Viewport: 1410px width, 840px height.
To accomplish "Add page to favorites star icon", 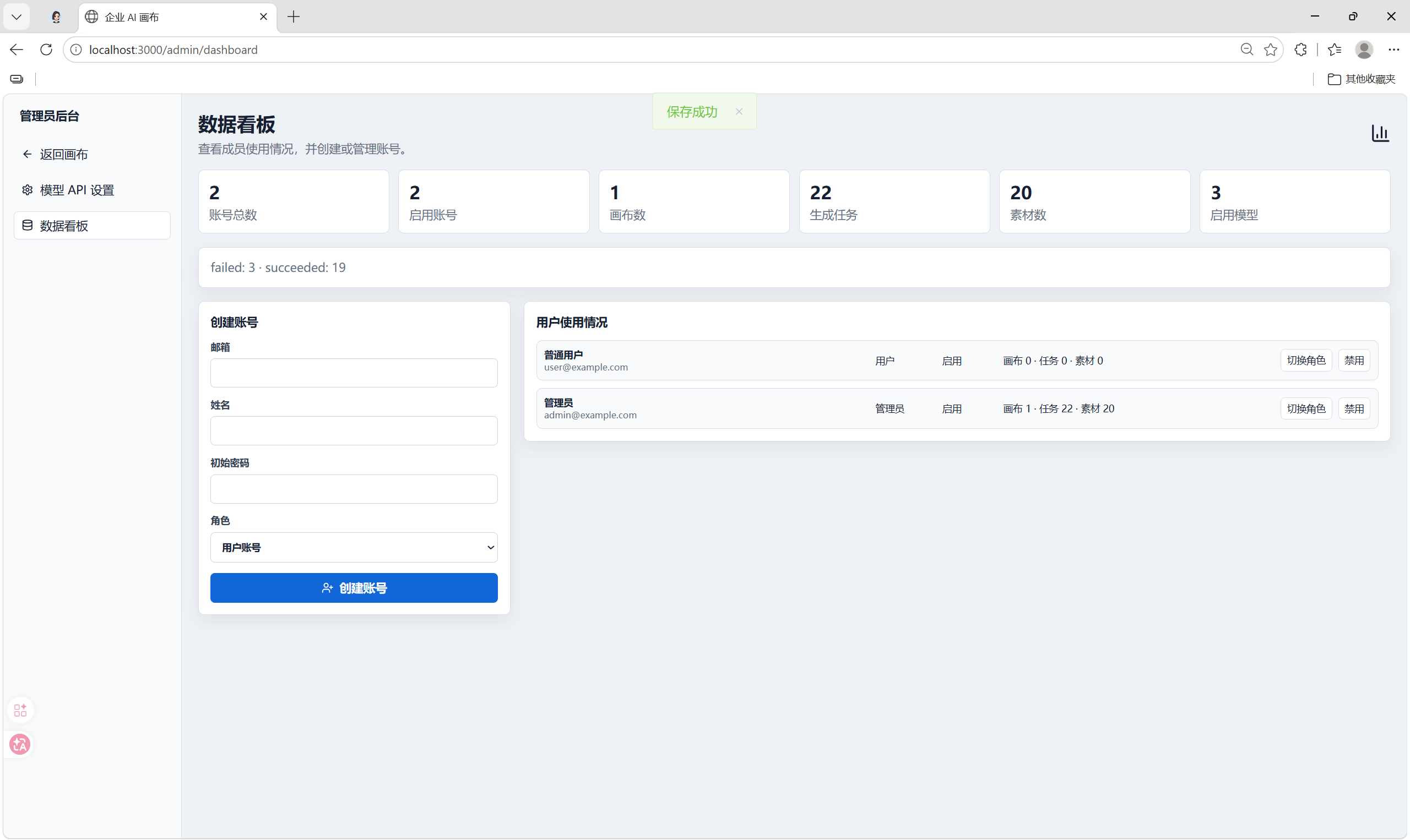I will coord(1271,50).
